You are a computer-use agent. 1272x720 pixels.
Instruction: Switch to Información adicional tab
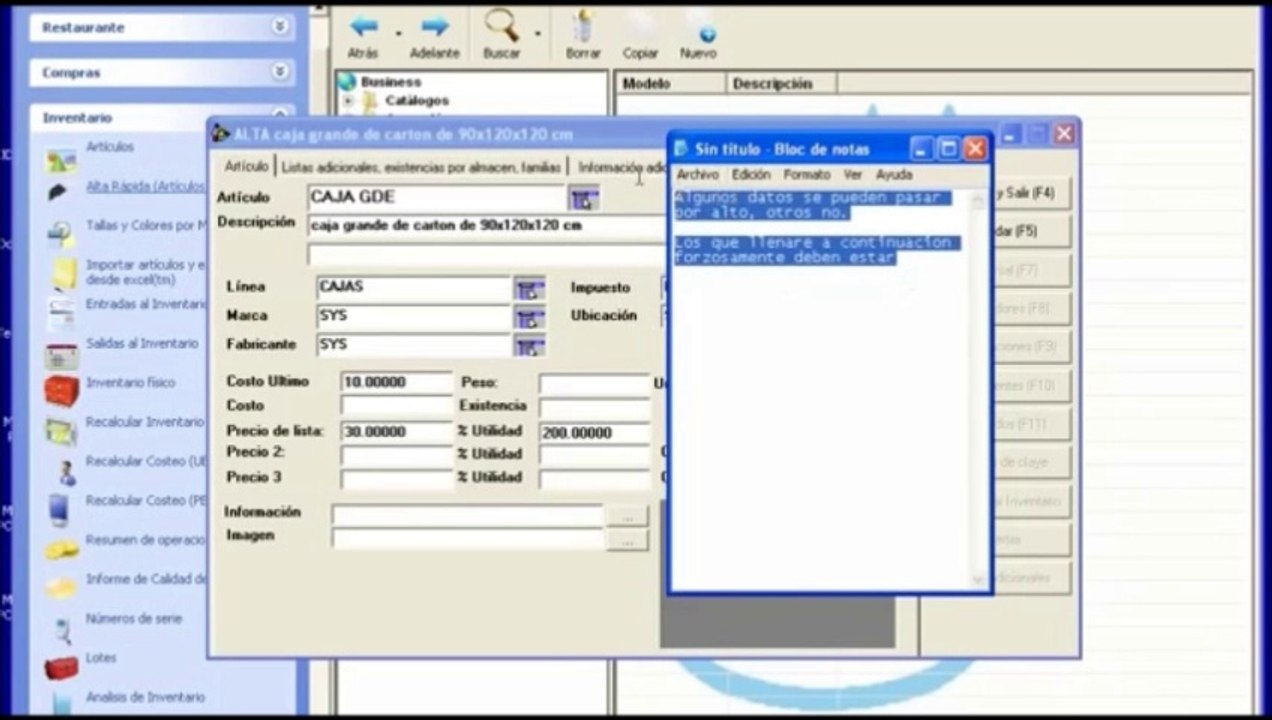tap(621, 167)
